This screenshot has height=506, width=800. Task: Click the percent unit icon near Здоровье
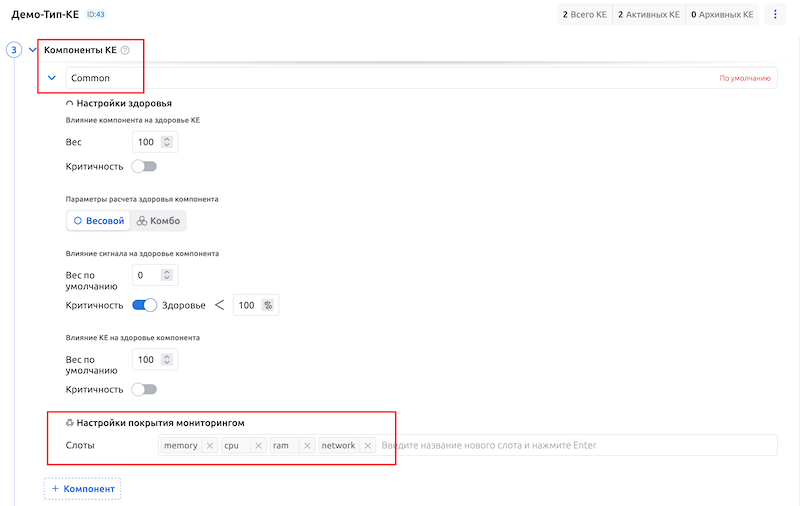coord(267,305)
